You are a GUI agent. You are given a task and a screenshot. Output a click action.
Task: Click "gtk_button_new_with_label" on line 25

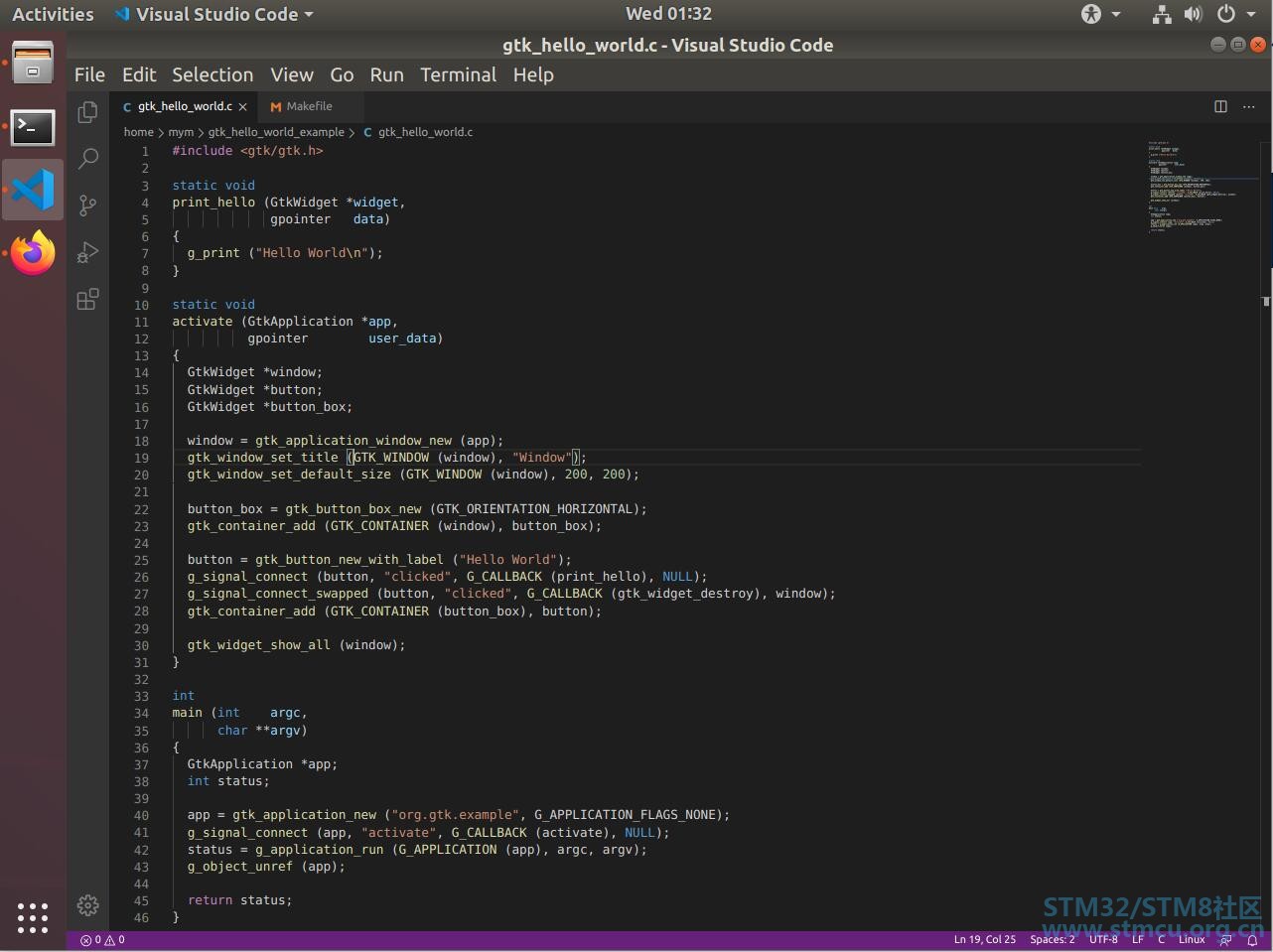click(350, 560)
